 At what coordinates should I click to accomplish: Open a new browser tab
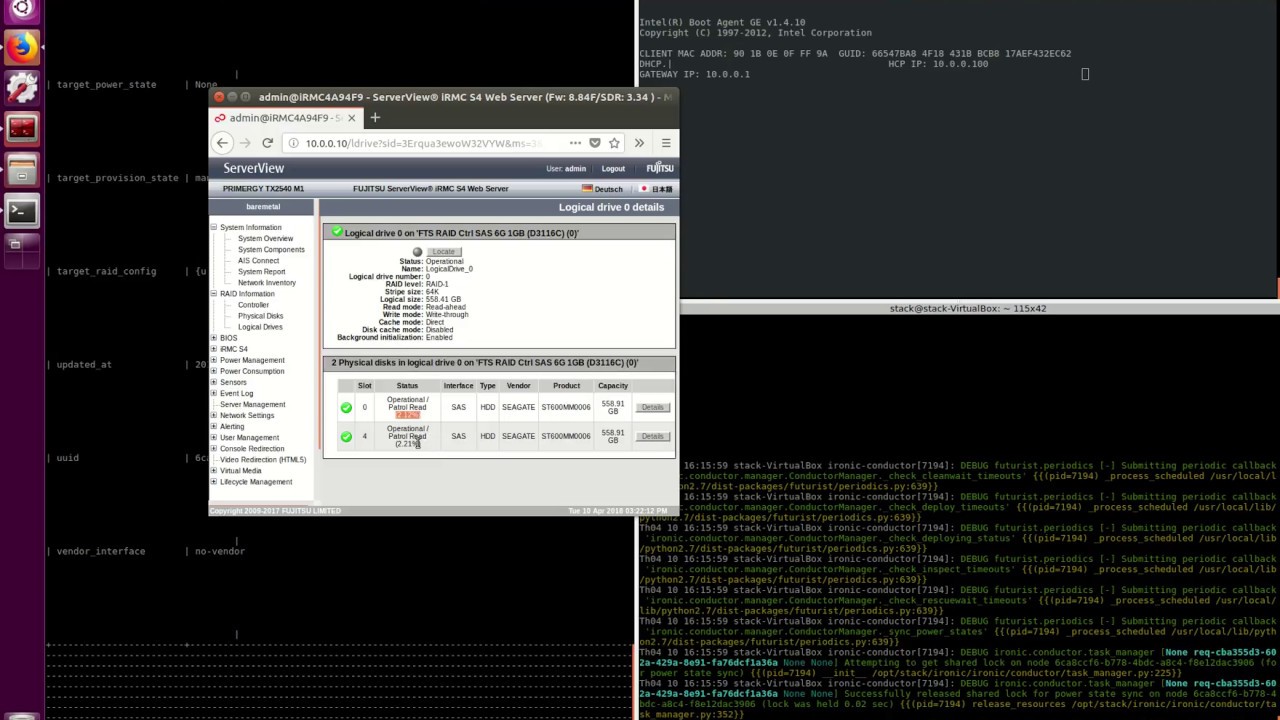pyautogui.click(x=375, y=118)
